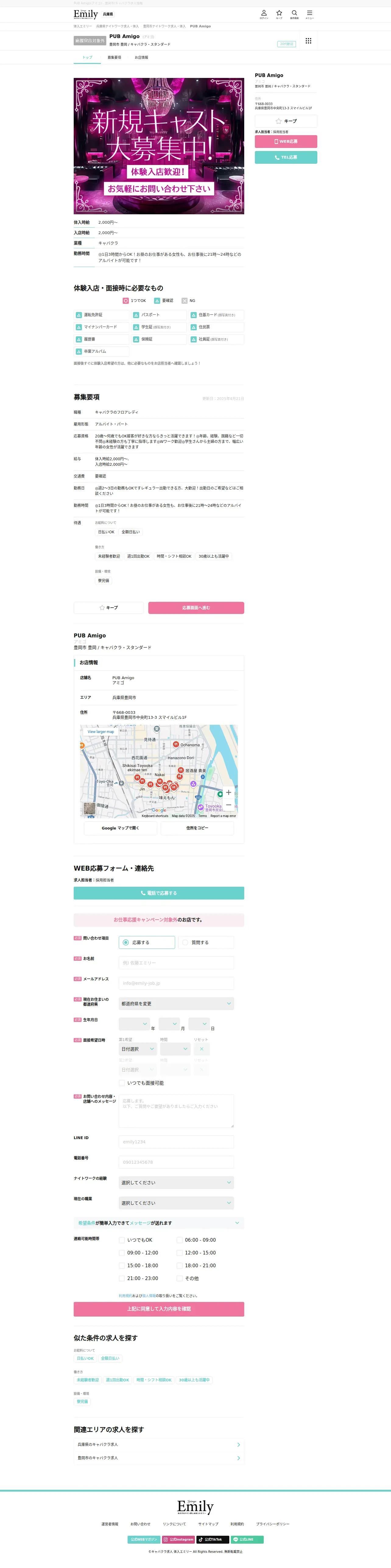Viewport: 391px width, 1568px height.
Task: Open the 現在の職業 dropdown
Action: [x=176, y=1203]
